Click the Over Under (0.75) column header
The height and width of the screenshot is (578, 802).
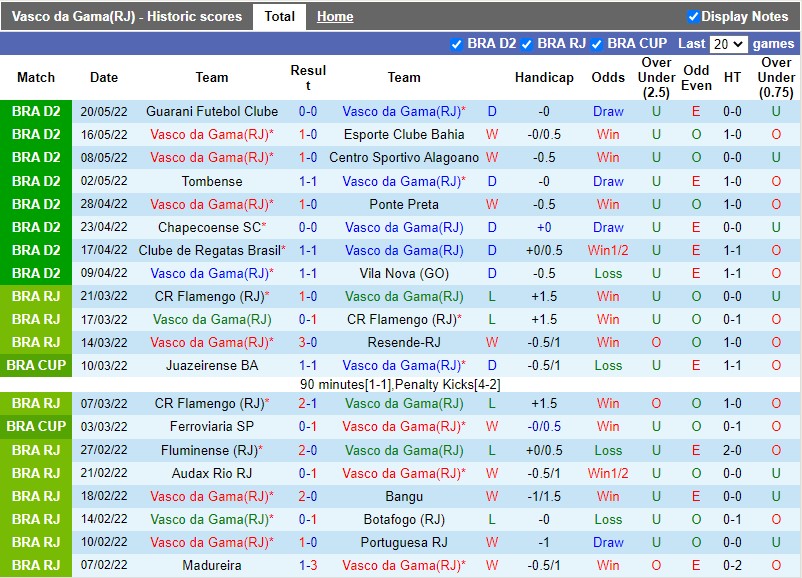click(776, 77)
